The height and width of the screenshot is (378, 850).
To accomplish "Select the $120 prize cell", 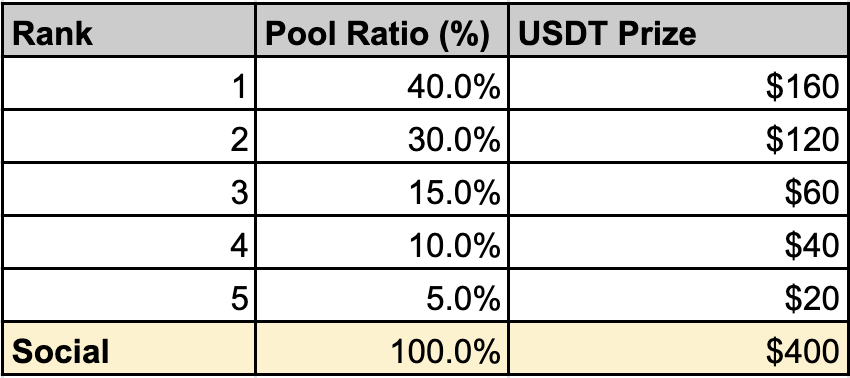I will click(679, 136).
